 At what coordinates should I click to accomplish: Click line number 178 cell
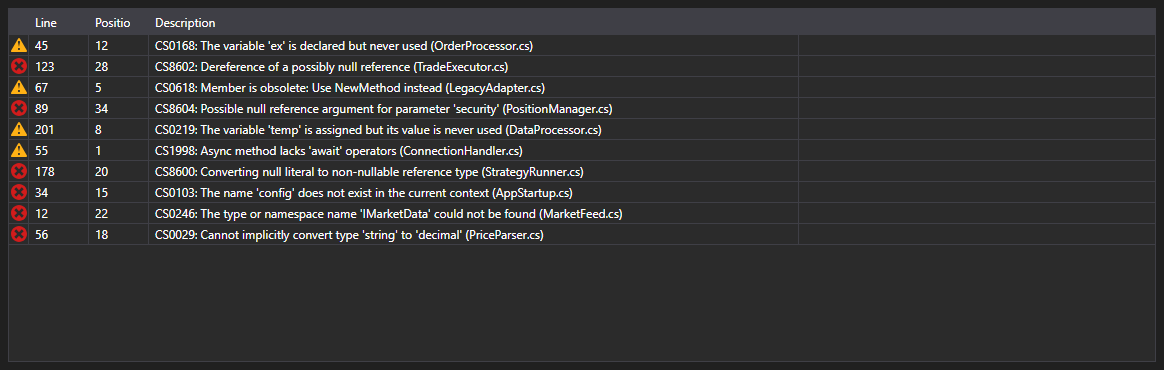(x=59, y=172)
